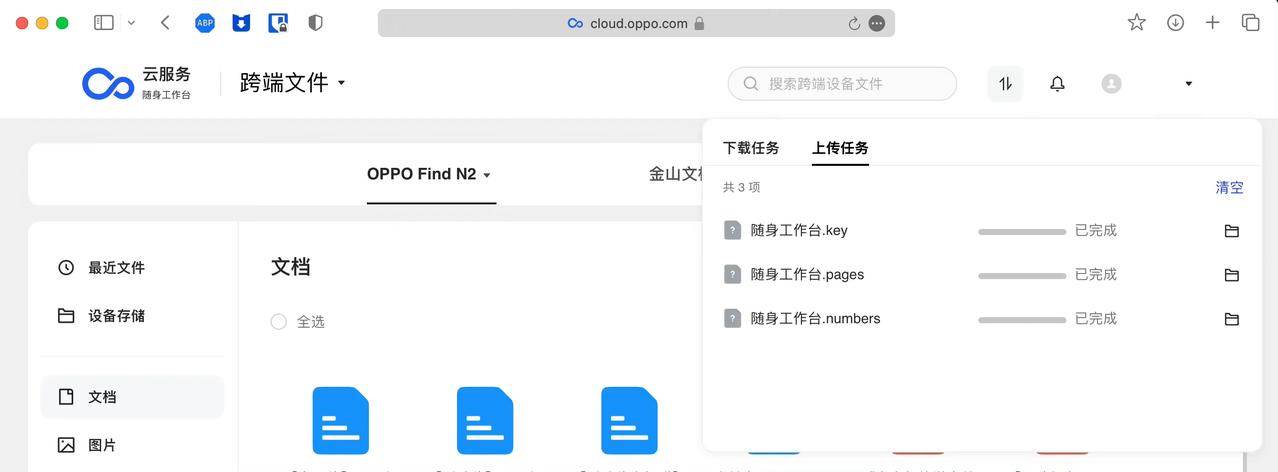Click the user avatar icon
This screenshot has height=472, width=1278.
point(1111,84)
